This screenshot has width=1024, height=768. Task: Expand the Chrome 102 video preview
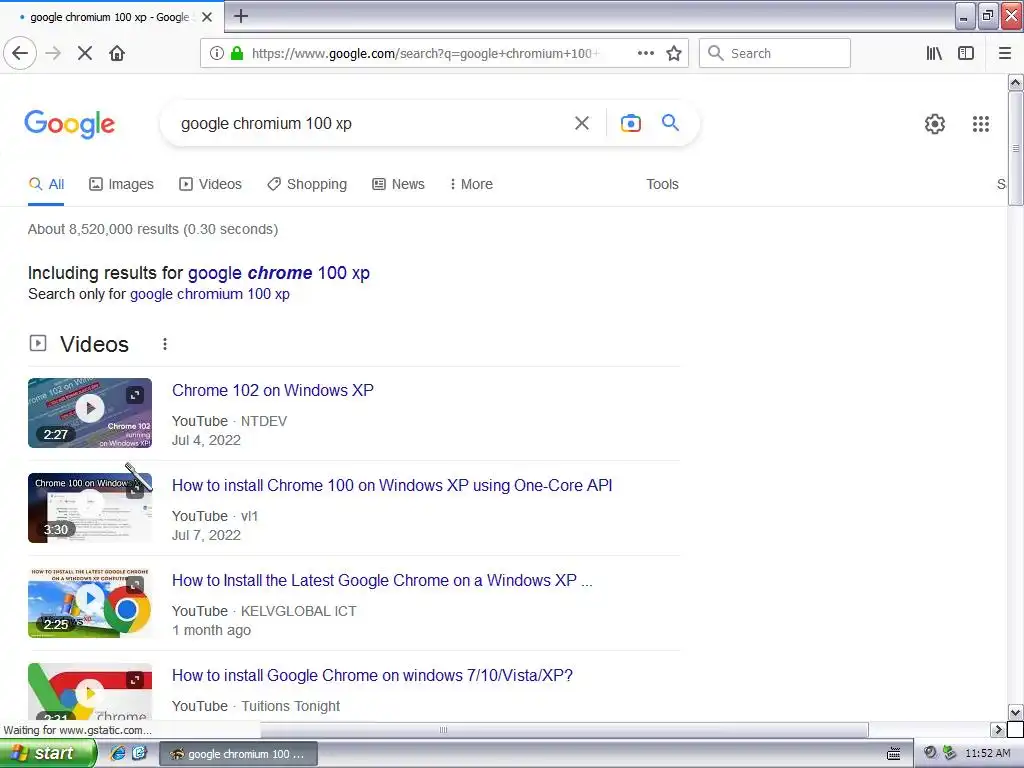click(135, 394)
